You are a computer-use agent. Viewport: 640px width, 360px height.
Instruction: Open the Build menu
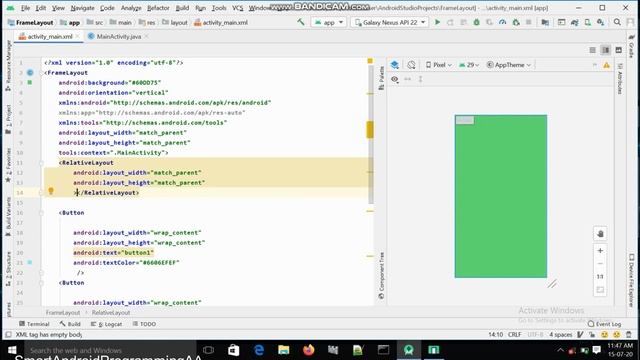point(182,8)
